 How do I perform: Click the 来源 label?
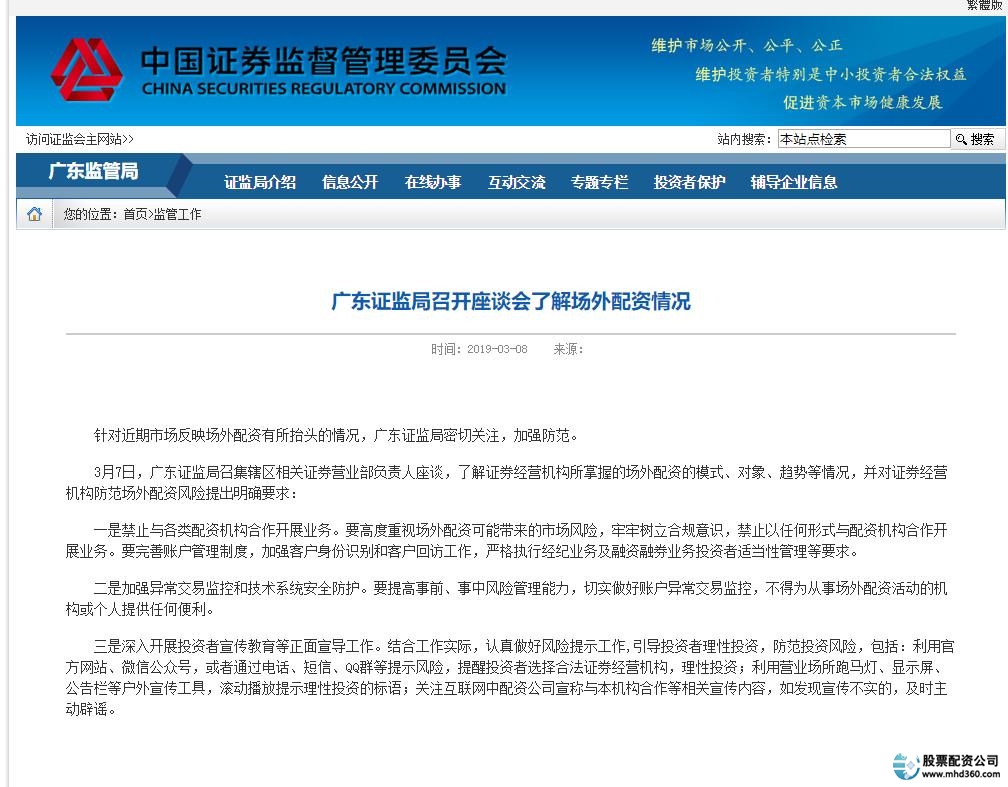point(568,349)
